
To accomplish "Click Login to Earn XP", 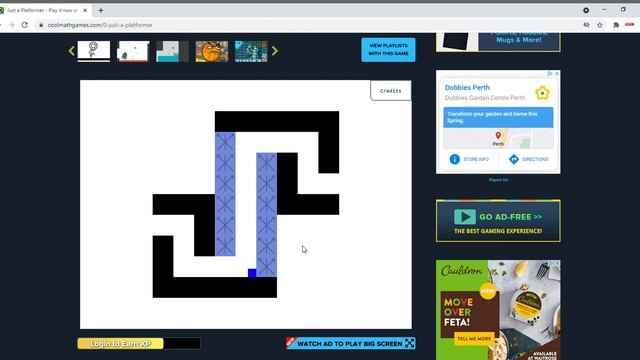I will [x=120, y=344].
